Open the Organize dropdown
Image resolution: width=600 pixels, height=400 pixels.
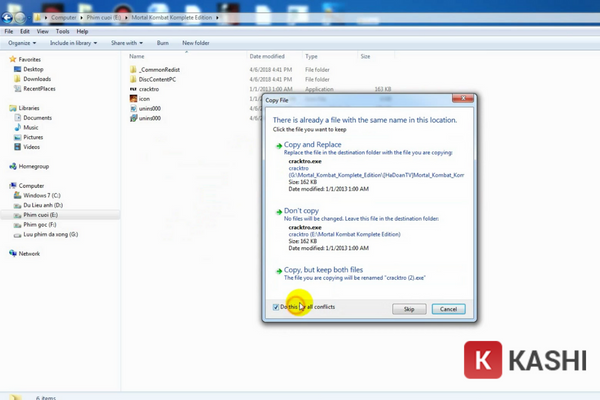click(x=22, y=43)
